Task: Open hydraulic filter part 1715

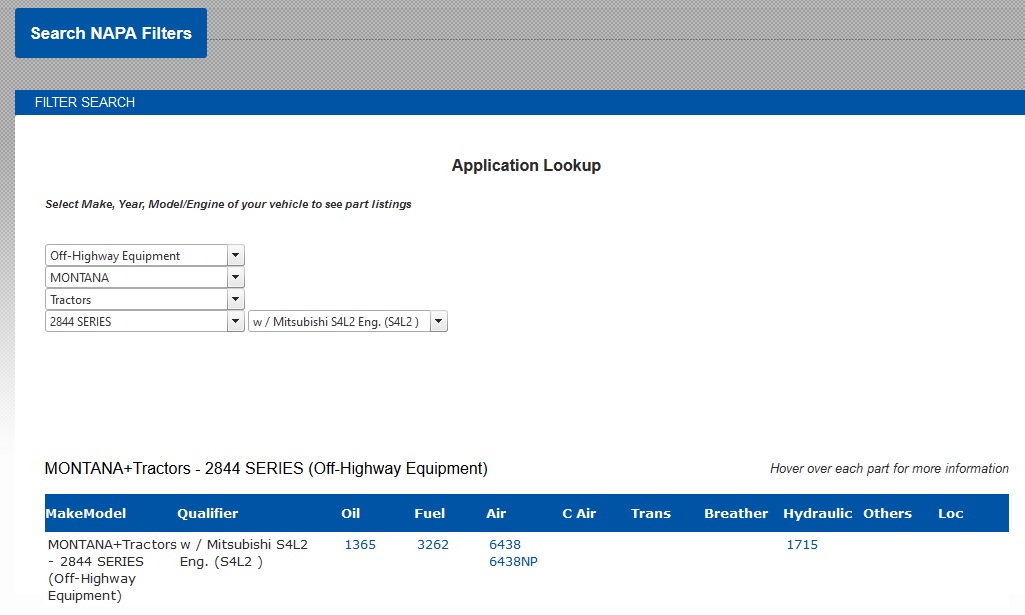Action: point(802,544)
